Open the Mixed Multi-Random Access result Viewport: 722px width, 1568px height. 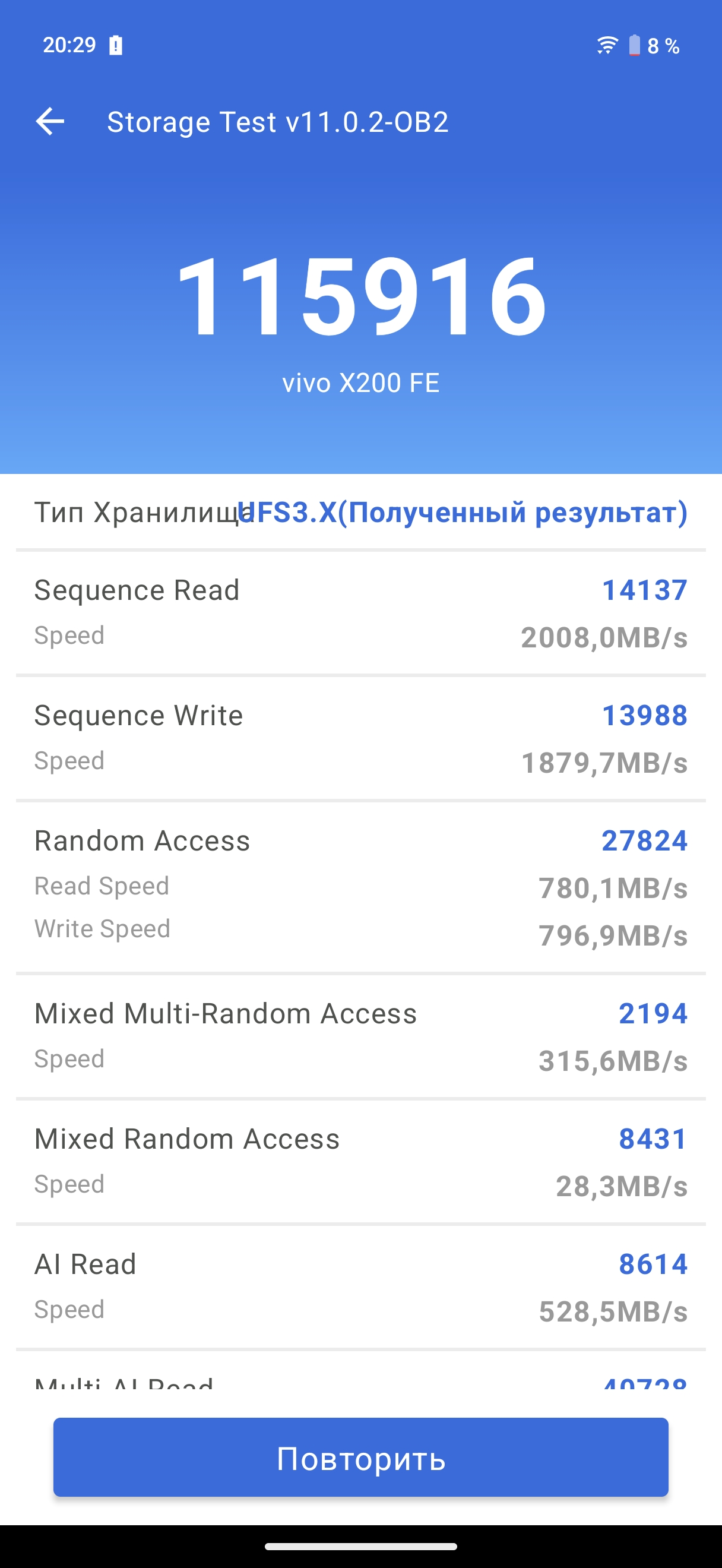(360, 1036)
